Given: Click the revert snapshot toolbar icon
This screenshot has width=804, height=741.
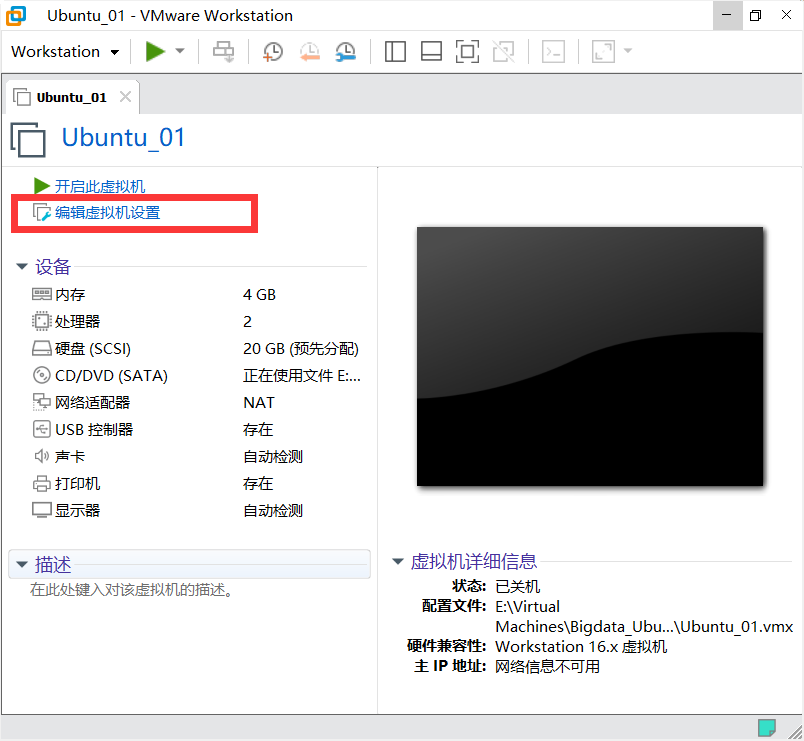Looking at the screenshot, I should click(x=310, y=52).
